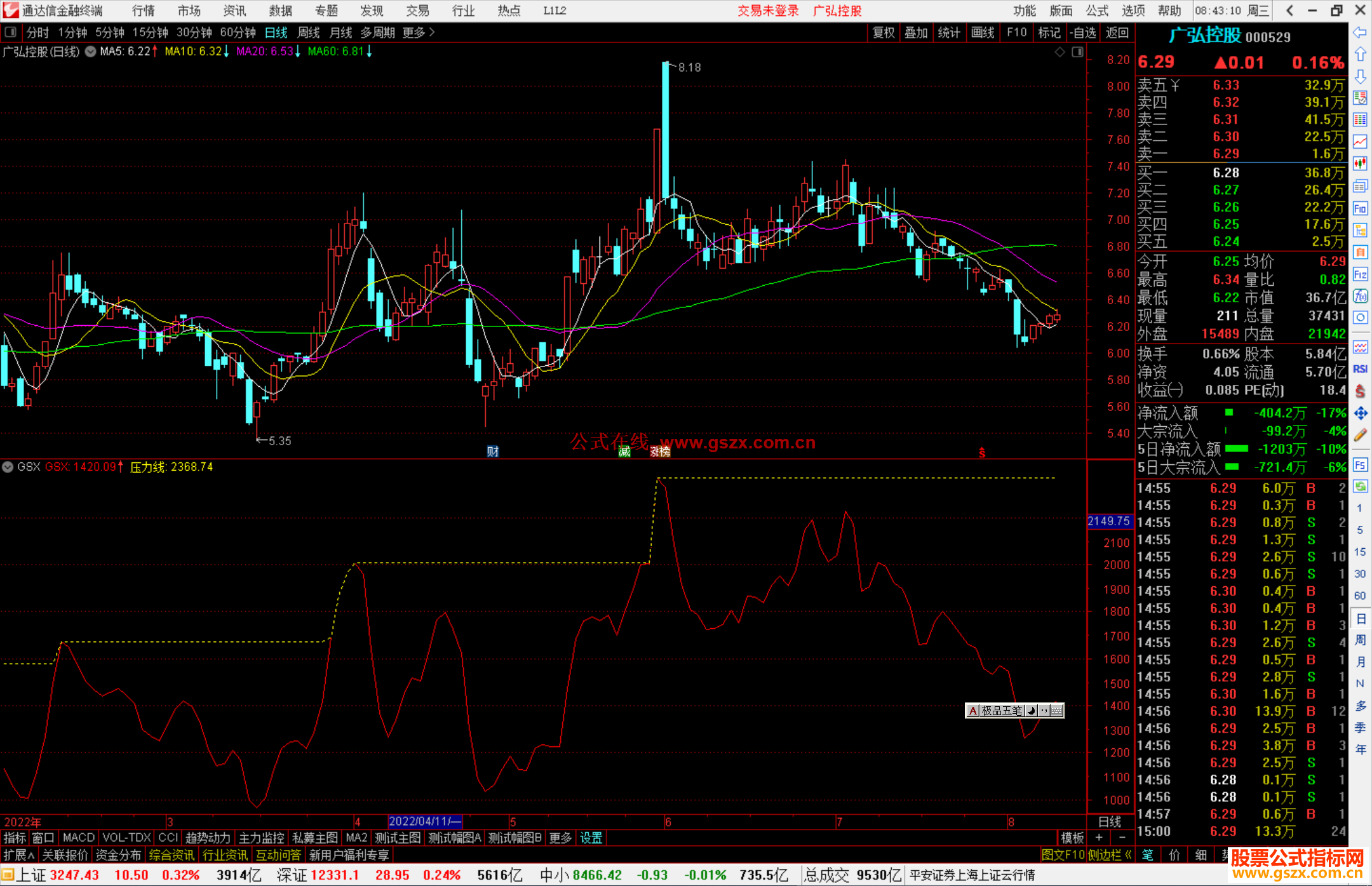
Task: Open the 公式 menu
Action: 1097,11
